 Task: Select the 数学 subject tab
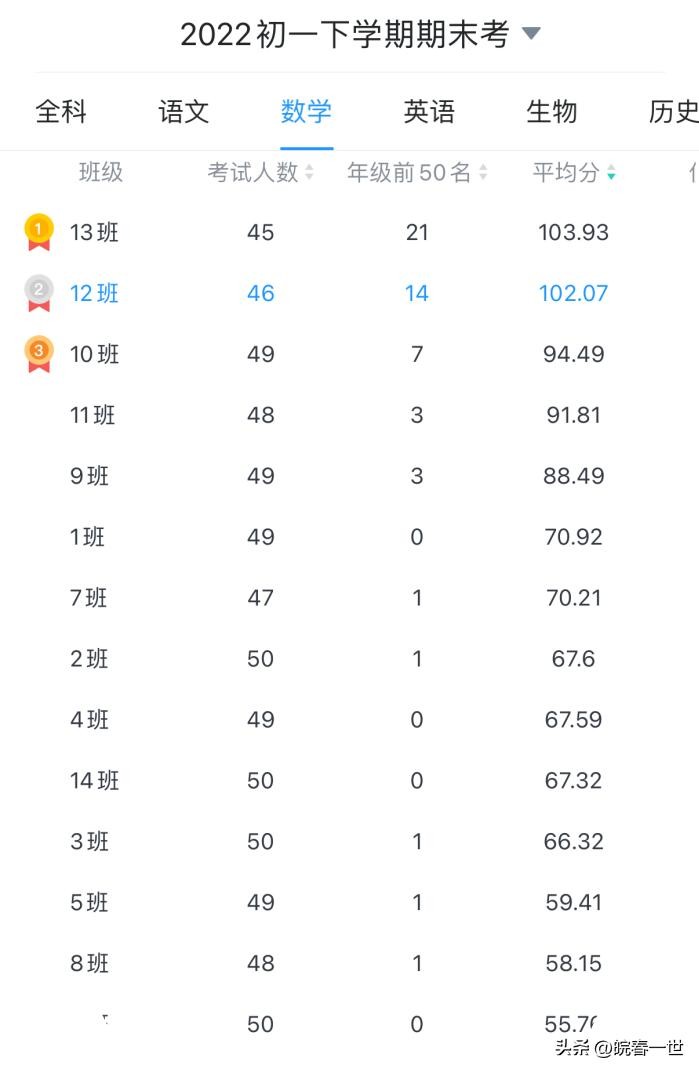point(306,111)
